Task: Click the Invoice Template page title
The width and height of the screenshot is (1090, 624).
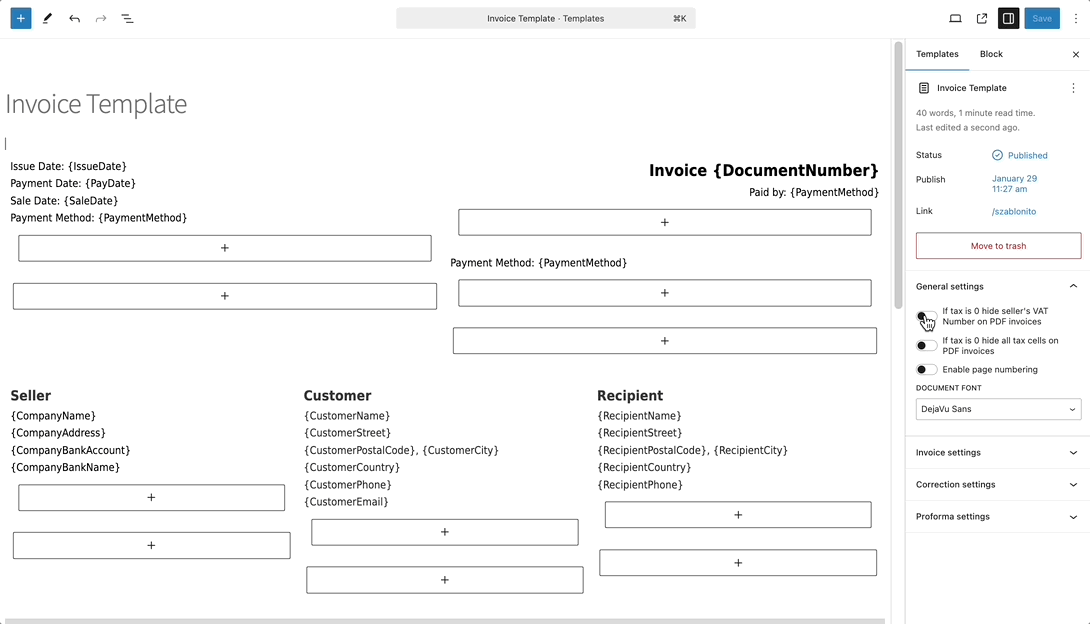Action: [x=96, y=104]
